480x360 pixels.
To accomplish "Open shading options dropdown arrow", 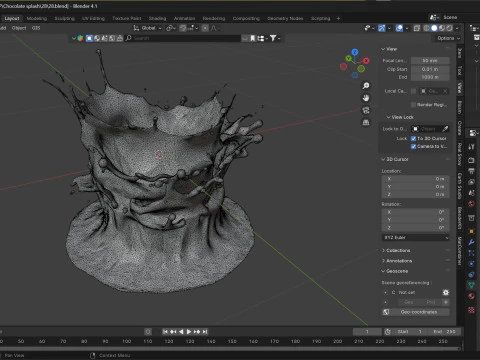I will pos(457,28).
